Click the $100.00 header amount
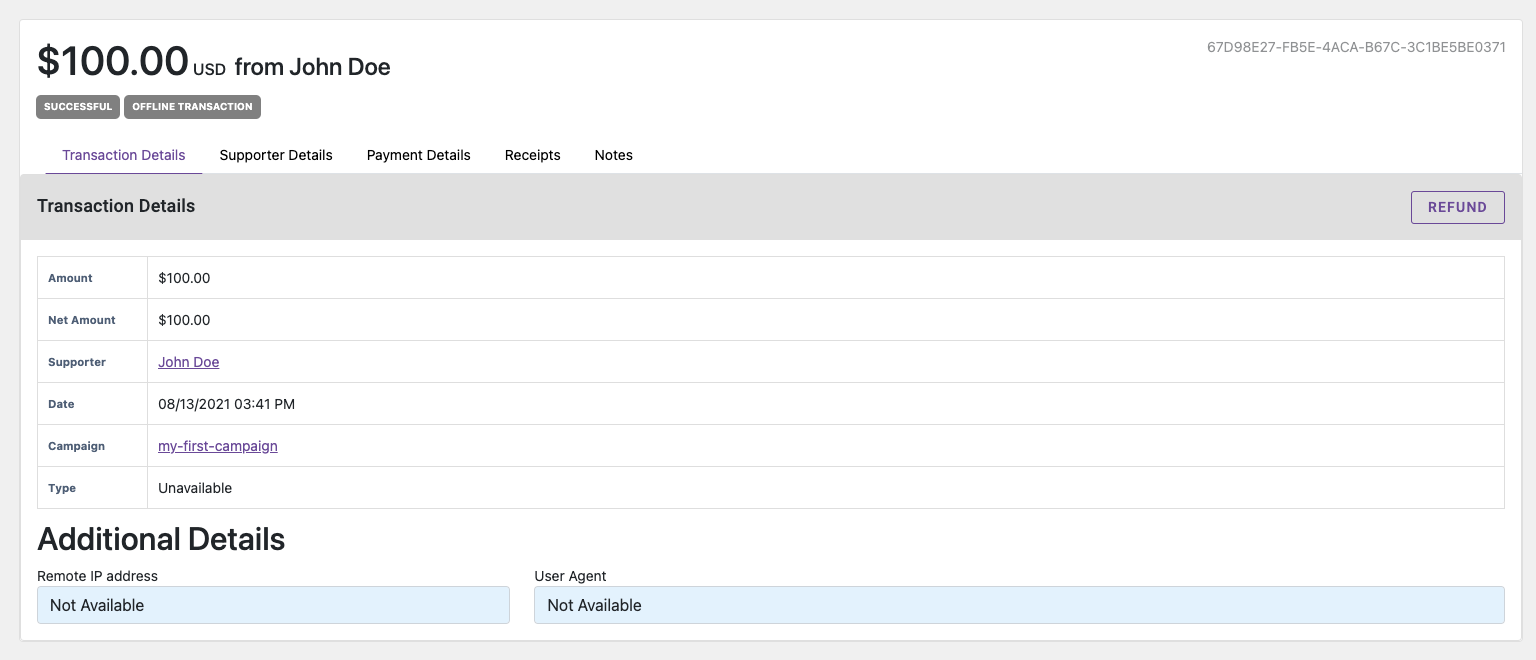This screenshot has height=660, width=1536. [x=113, y=62]
